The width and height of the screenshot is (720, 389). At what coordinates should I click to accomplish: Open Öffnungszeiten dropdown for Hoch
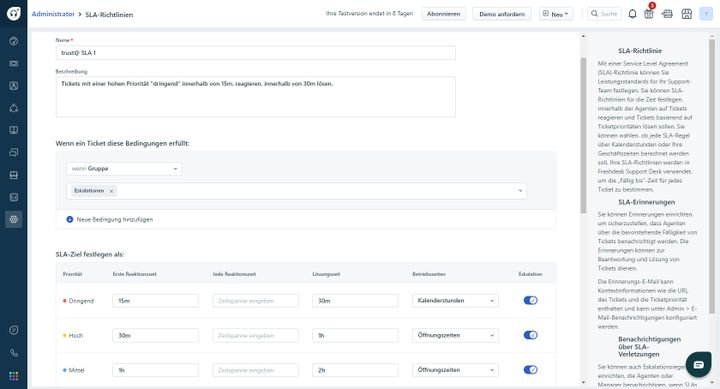coord(455,335)
